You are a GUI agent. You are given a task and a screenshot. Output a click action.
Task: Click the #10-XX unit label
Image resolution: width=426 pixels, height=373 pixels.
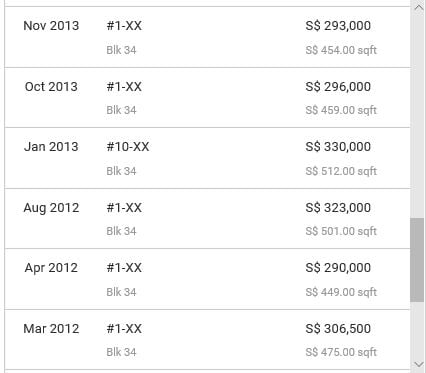click(x=128, y=147)
